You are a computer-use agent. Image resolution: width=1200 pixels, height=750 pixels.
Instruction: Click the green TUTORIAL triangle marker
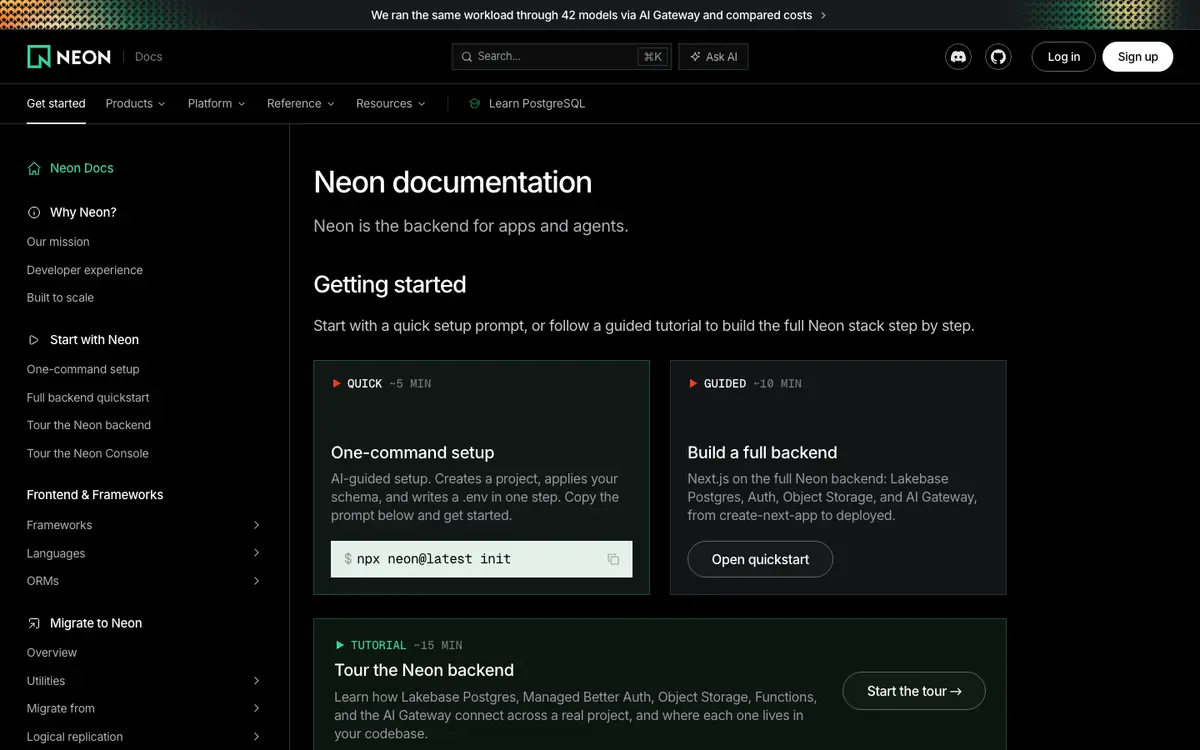tap(340, 646)
